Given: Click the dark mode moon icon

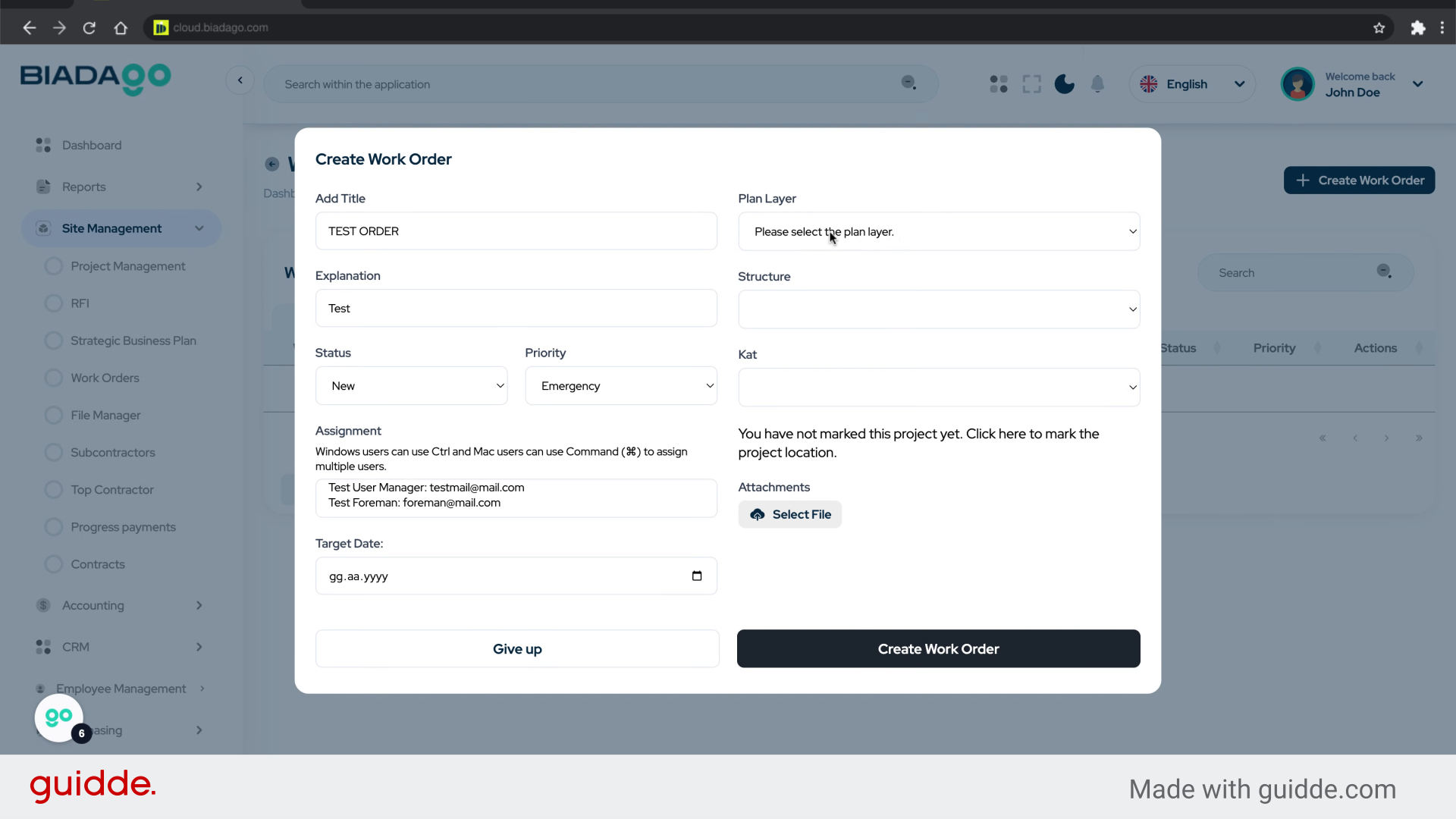Looking at the screenshot, I should pyautogui.click(x=1064, y=83).
